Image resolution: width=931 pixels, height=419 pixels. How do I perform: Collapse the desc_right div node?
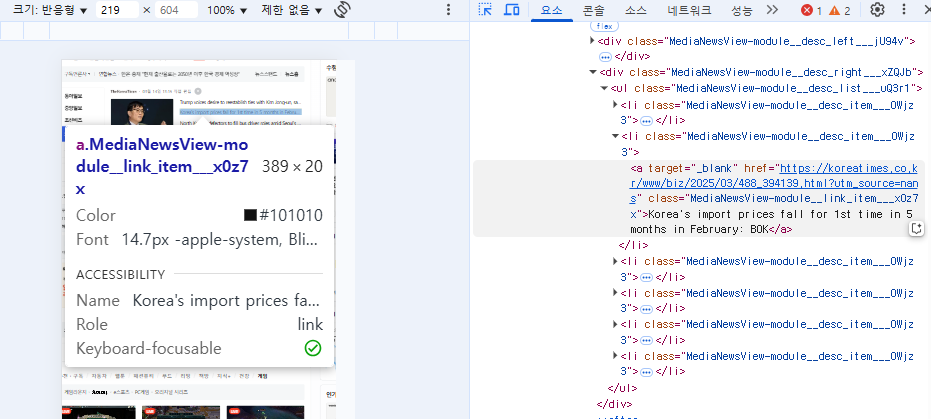point(593,72)
